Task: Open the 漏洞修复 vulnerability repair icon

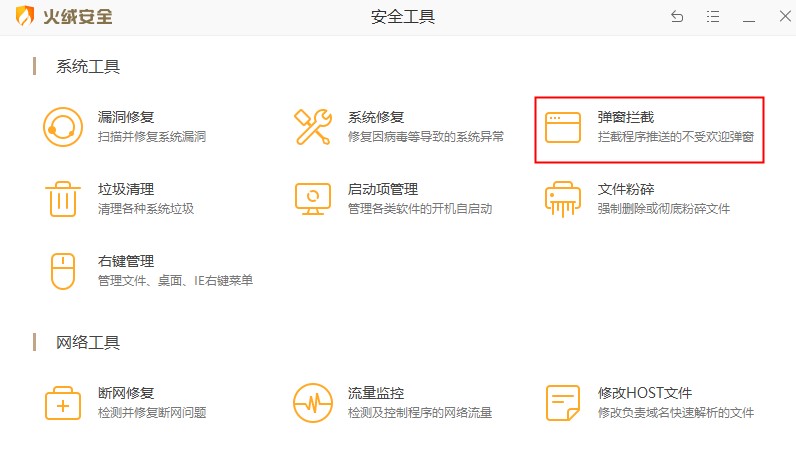Action: [63, 127]
